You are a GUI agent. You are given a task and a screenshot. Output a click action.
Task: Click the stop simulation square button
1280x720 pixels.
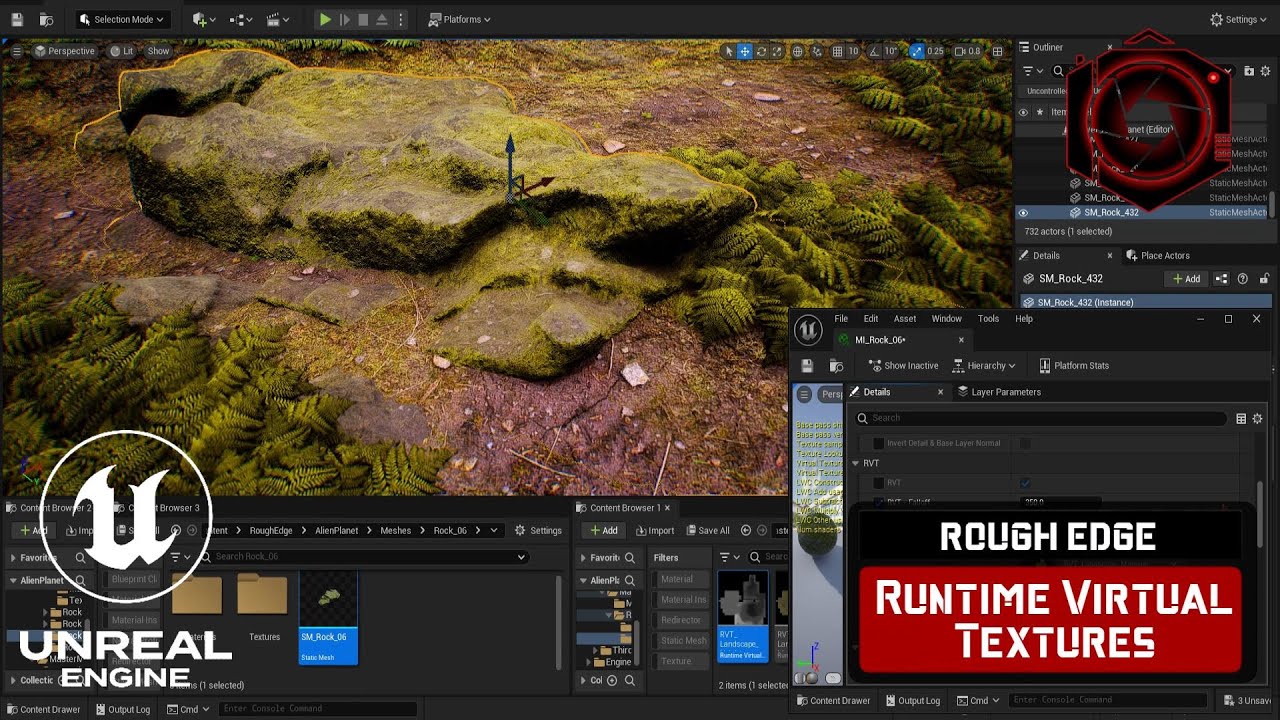click(363, 19)
